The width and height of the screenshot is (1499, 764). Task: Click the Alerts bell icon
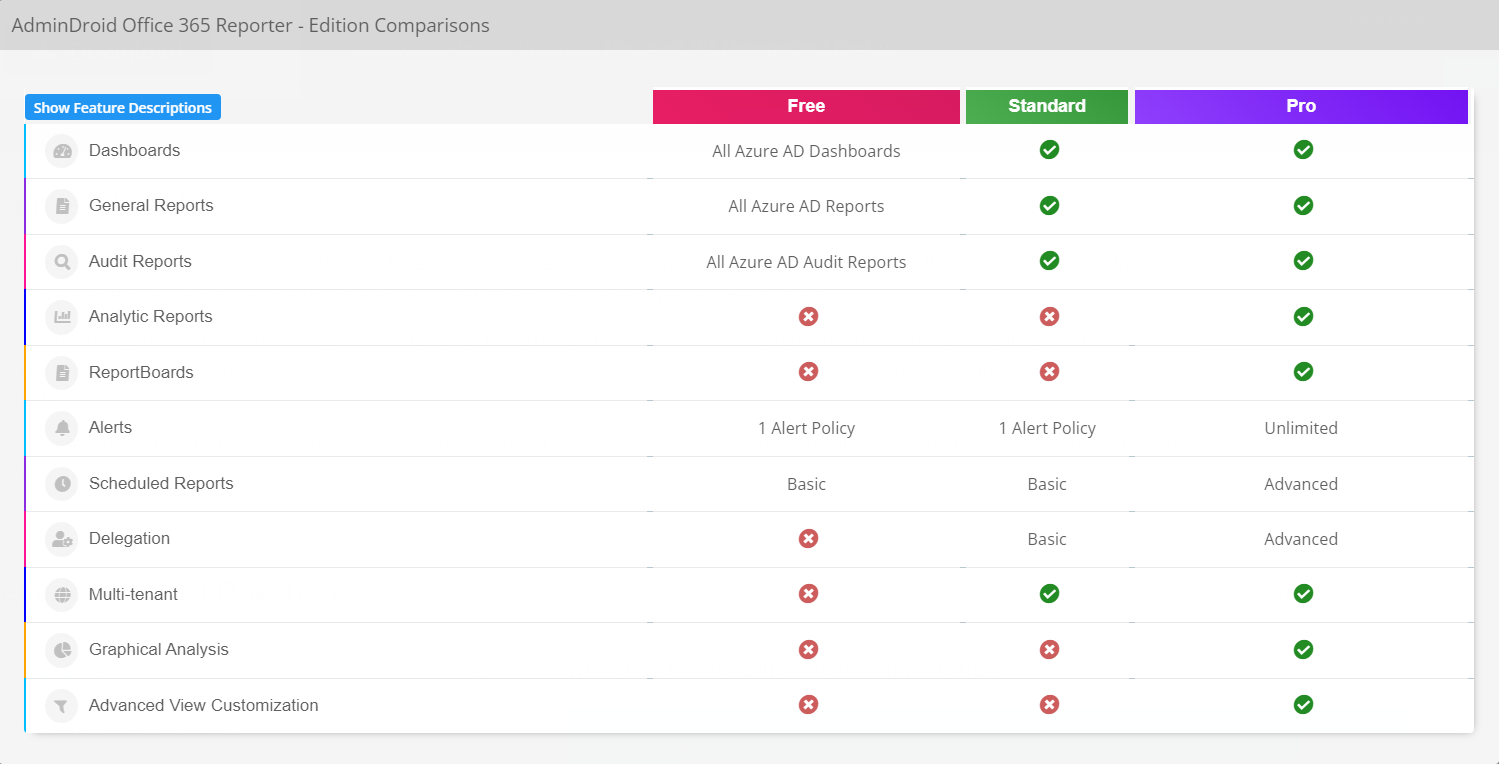[62, 428]
